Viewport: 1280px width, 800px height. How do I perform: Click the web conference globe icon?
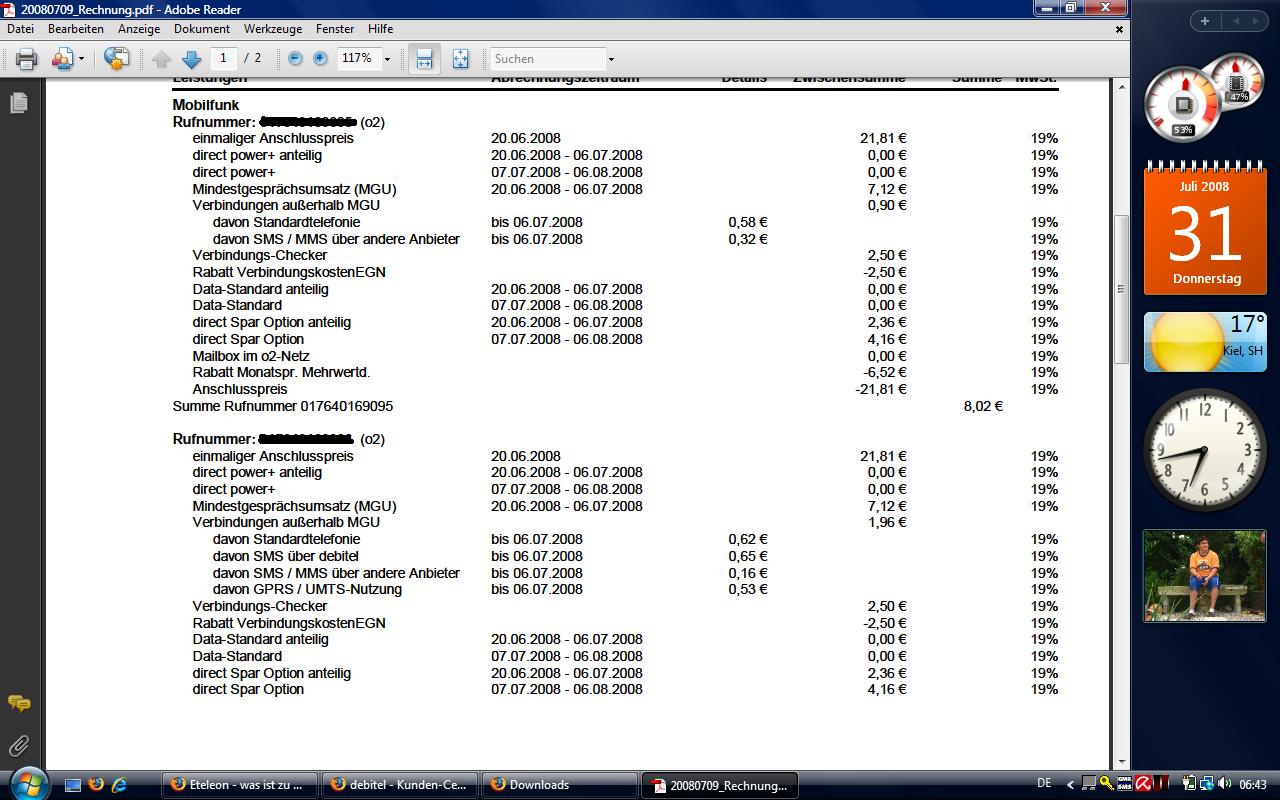click(116, 59)
